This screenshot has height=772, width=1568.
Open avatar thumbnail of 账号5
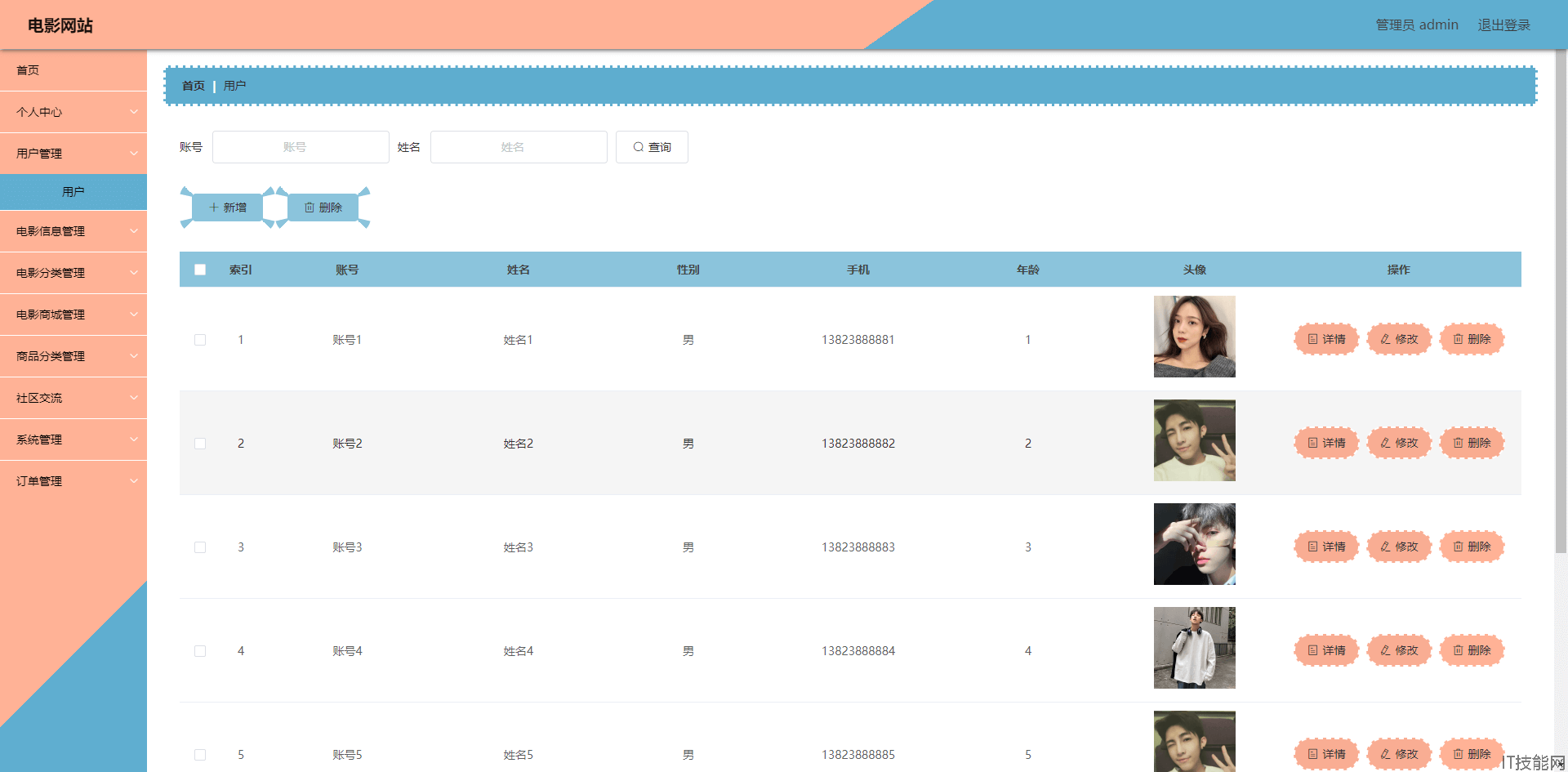pos(1194,741)
